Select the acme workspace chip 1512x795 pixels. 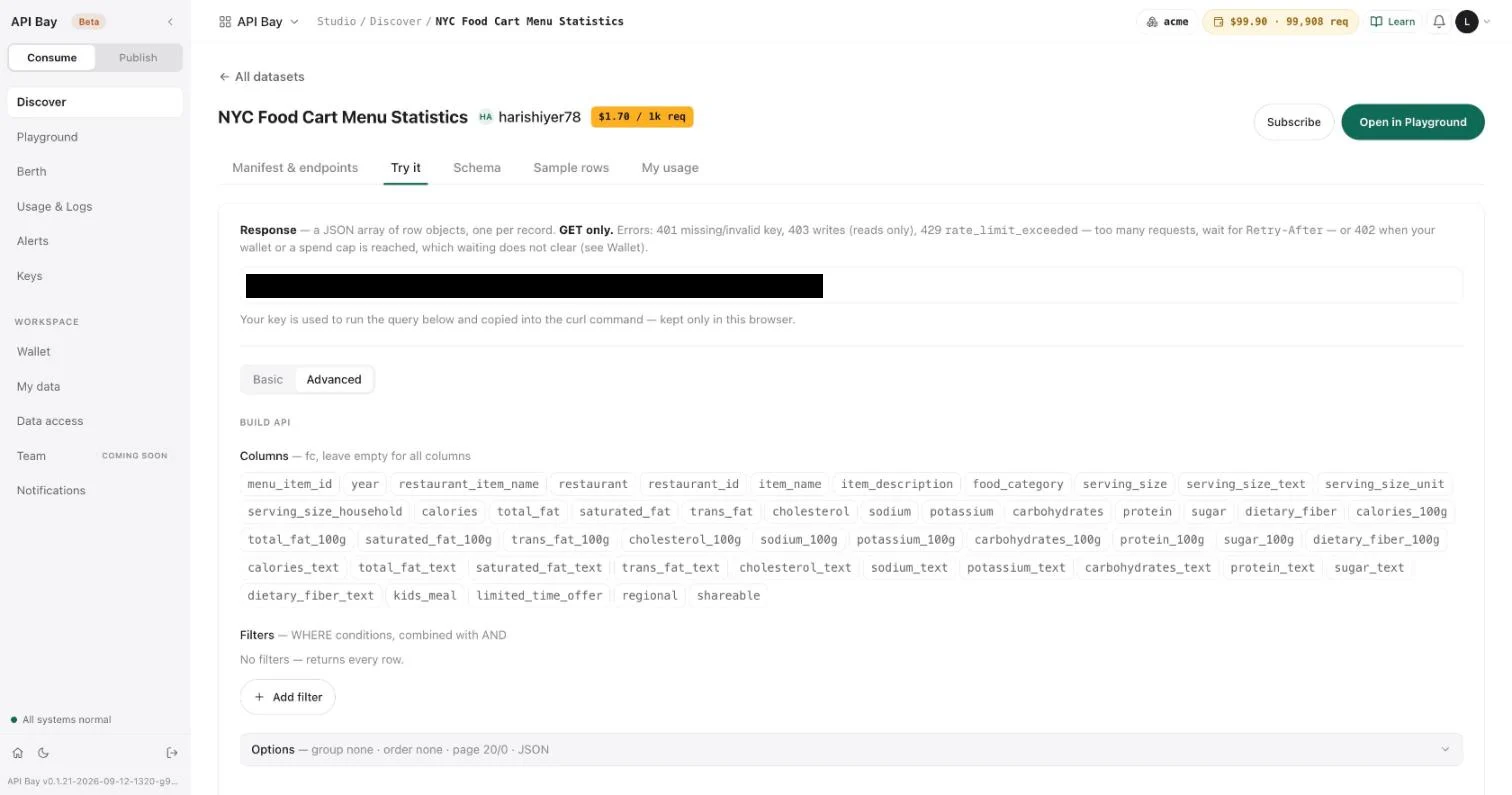1167,21
